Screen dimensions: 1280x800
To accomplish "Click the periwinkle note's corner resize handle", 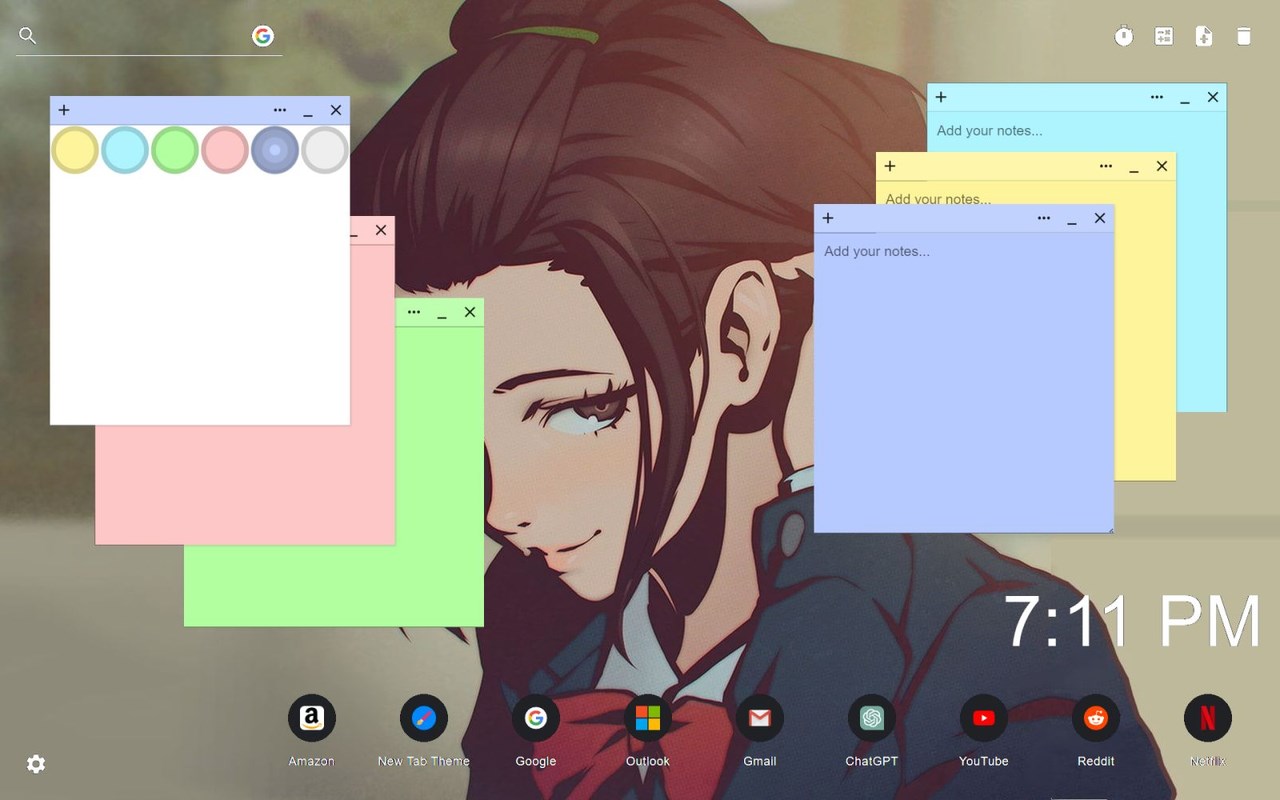I will (x=1109, y=528).
